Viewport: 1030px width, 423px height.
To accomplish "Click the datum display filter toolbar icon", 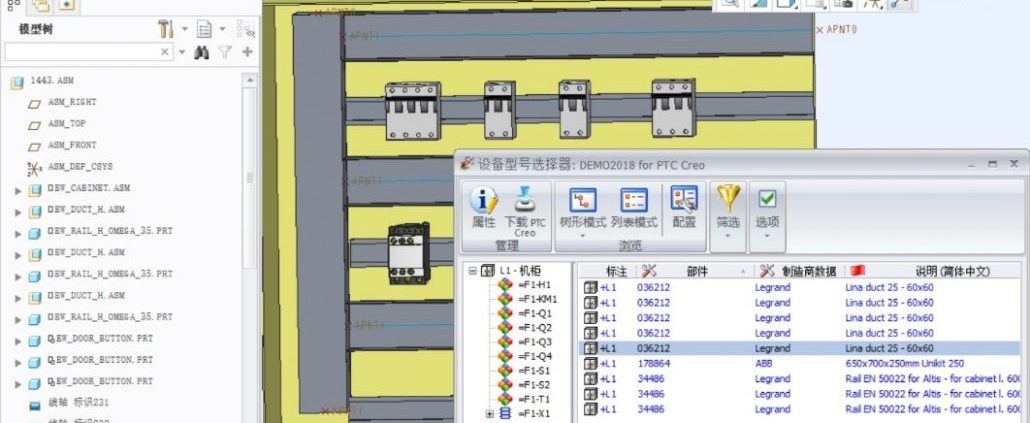I will point(872,3).
